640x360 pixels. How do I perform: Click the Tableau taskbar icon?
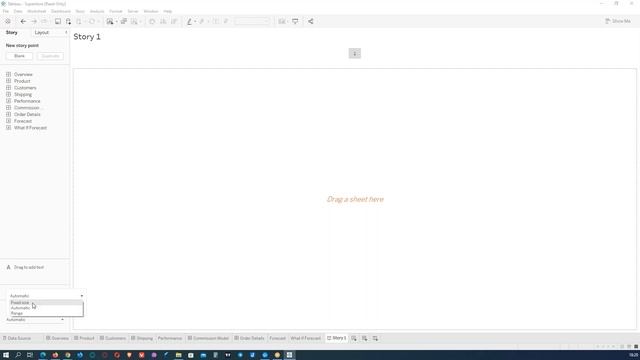pos(289,355)
